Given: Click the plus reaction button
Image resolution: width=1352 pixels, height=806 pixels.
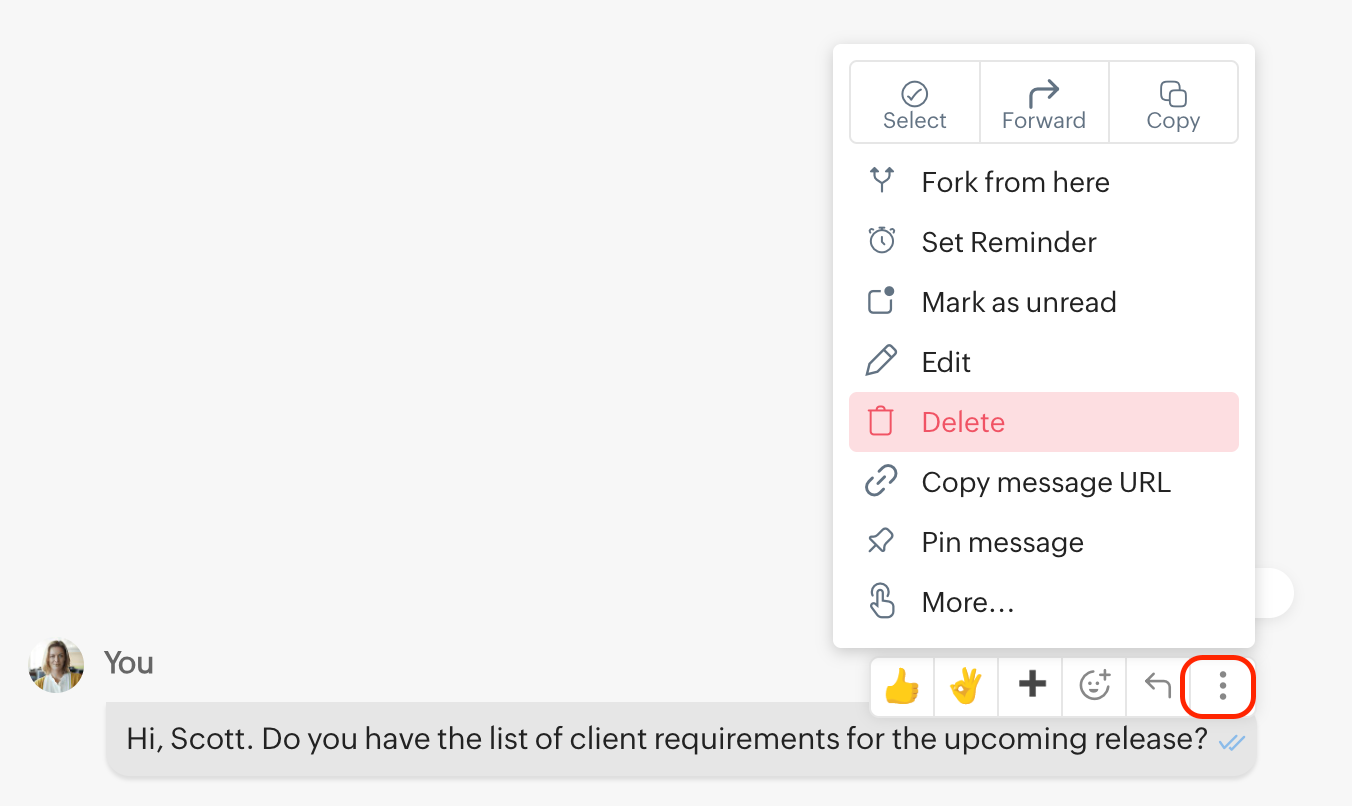Looking at the screenshot, I should tap(1031, 686).
